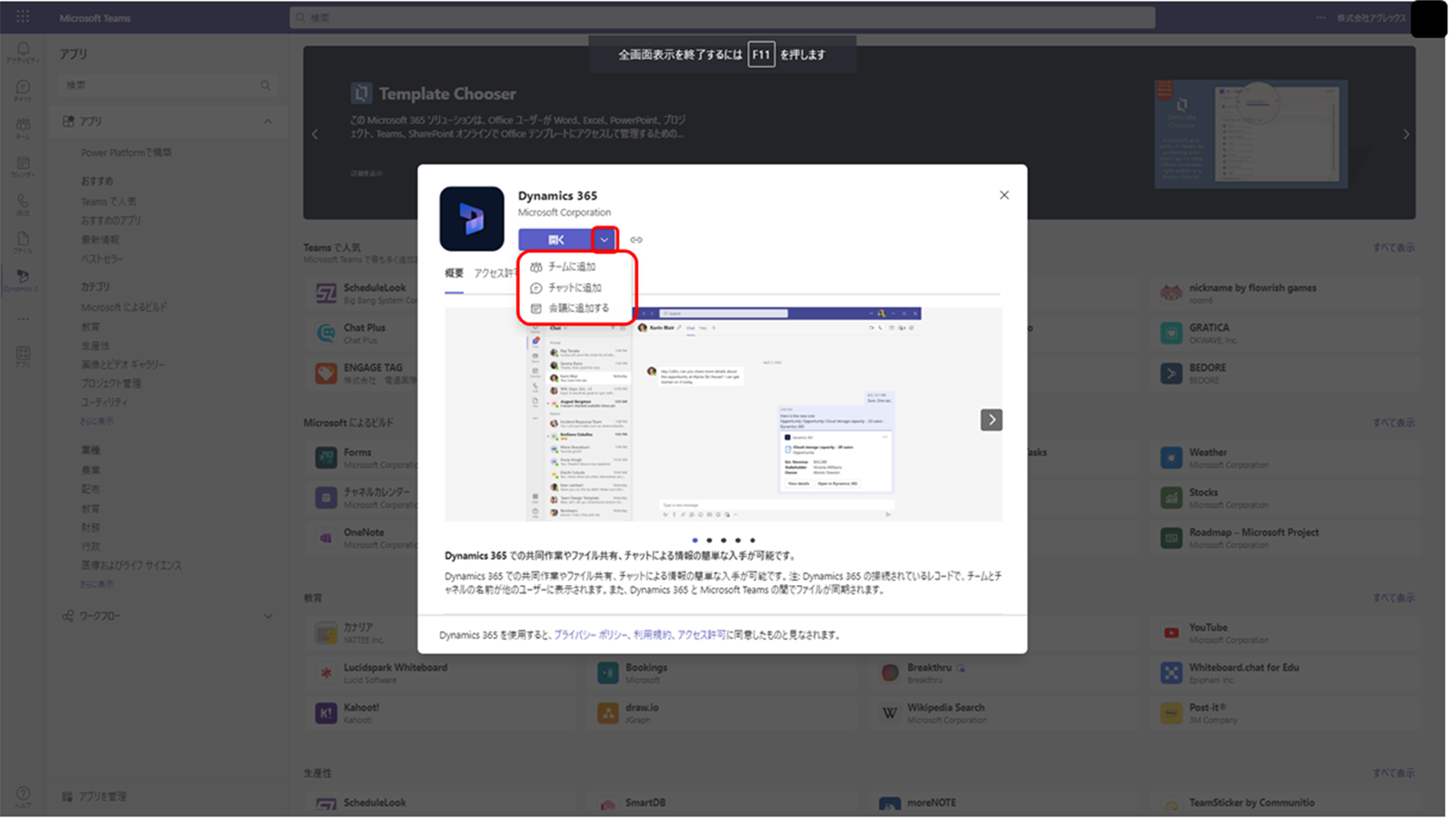Go to Chat in the left rail
The width and height of the screenshot is (1456, 821).
click(x=23, y=90)
